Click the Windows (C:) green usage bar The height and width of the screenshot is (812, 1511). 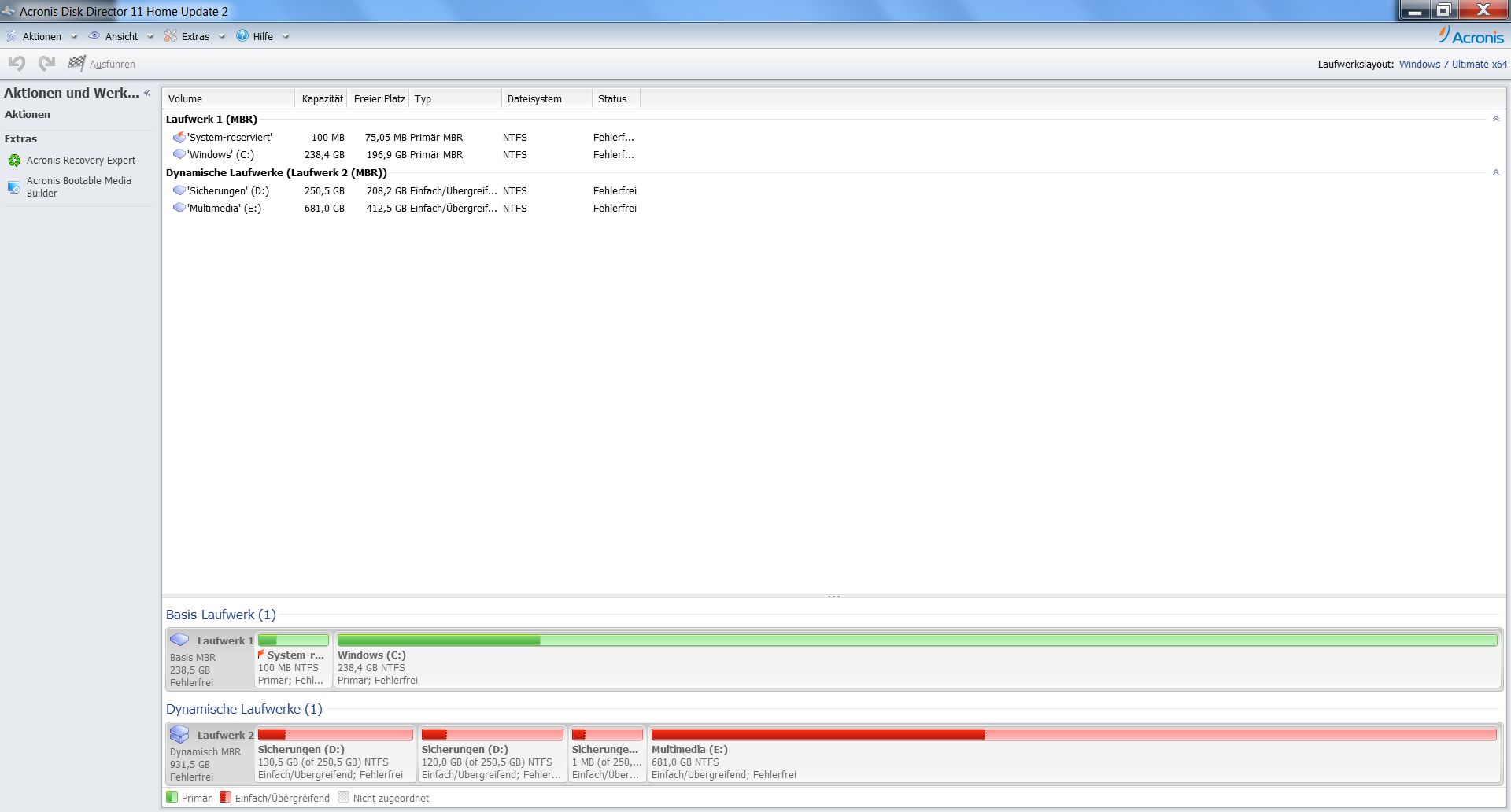tap(917, 640)
